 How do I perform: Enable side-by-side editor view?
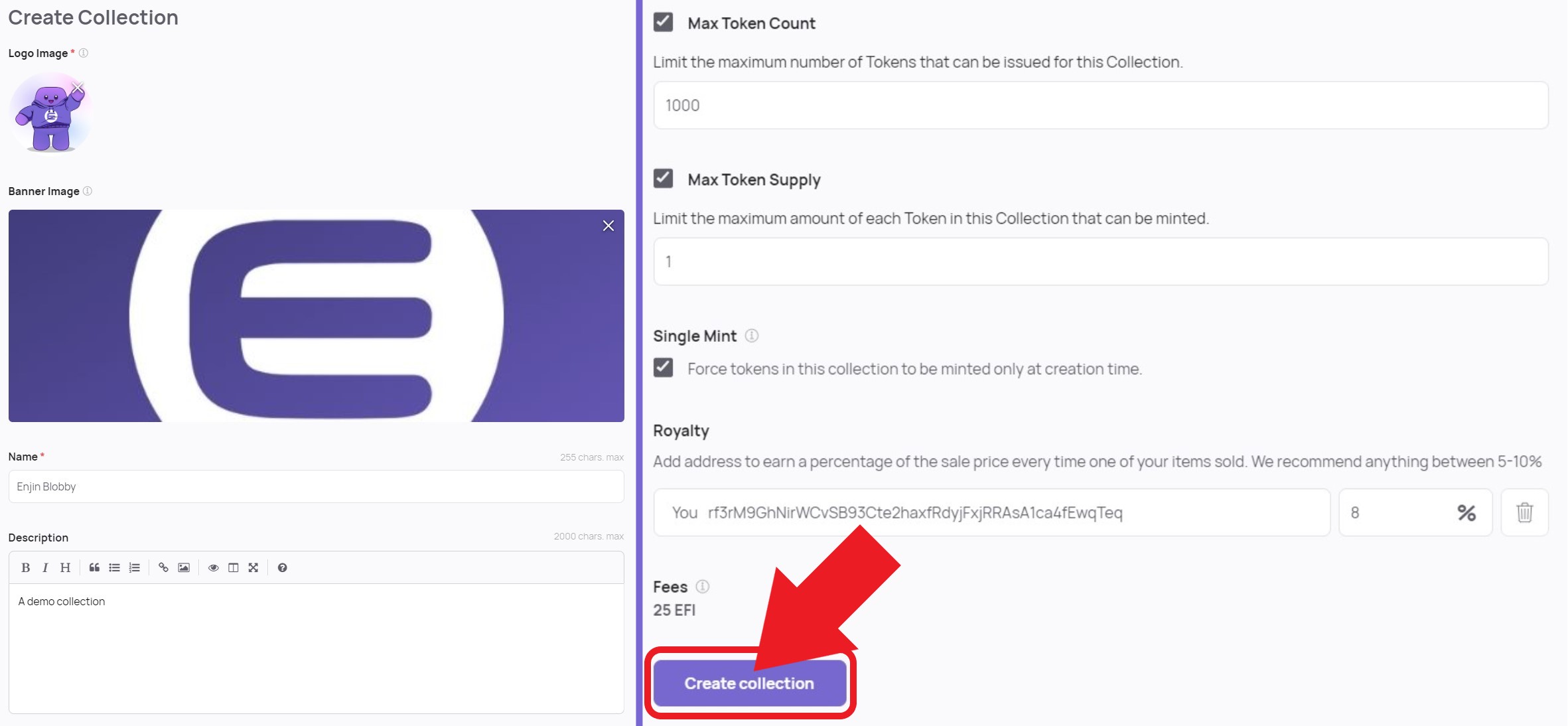click(233, 567)
